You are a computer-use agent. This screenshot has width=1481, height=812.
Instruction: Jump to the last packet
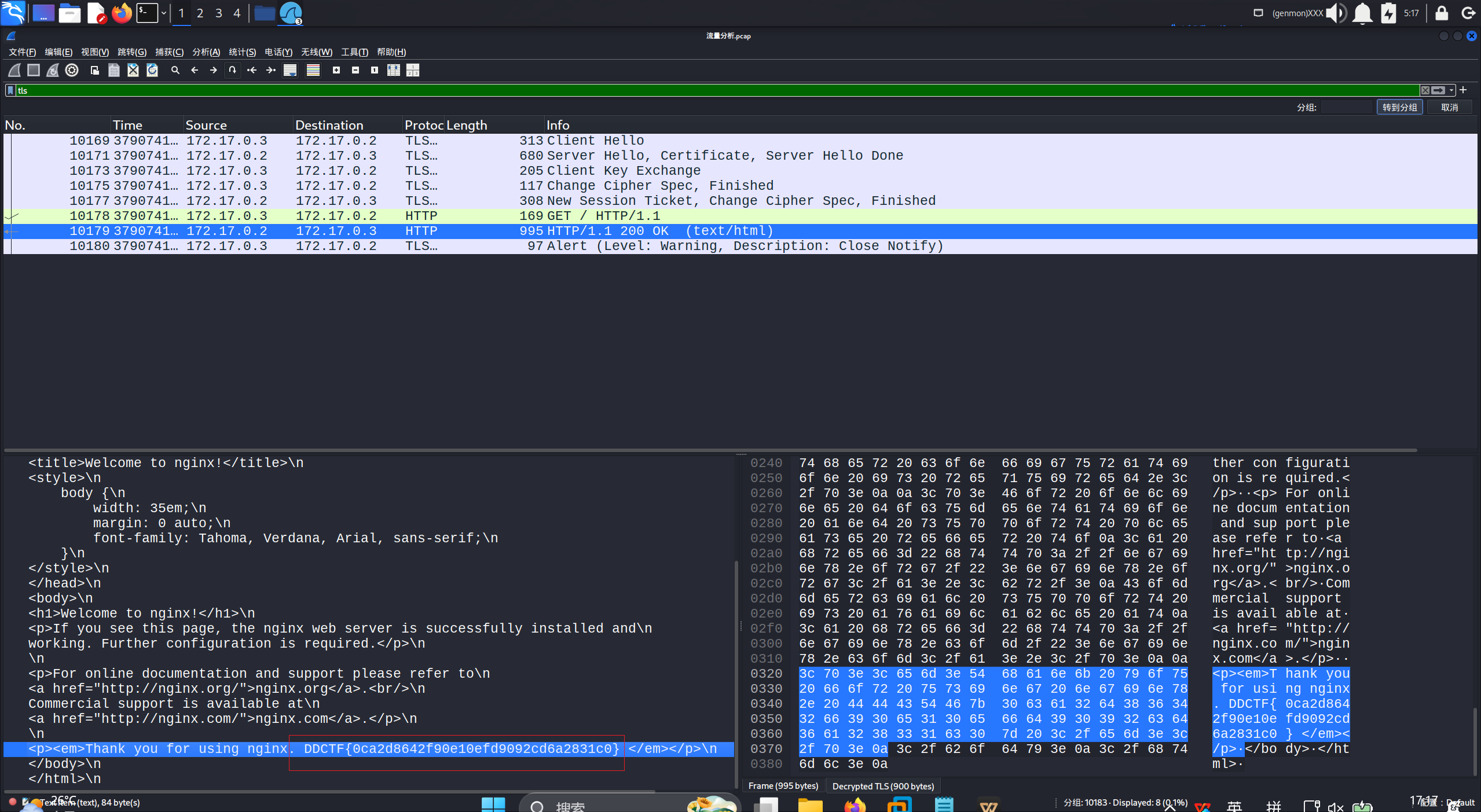[x=271, y=70]
